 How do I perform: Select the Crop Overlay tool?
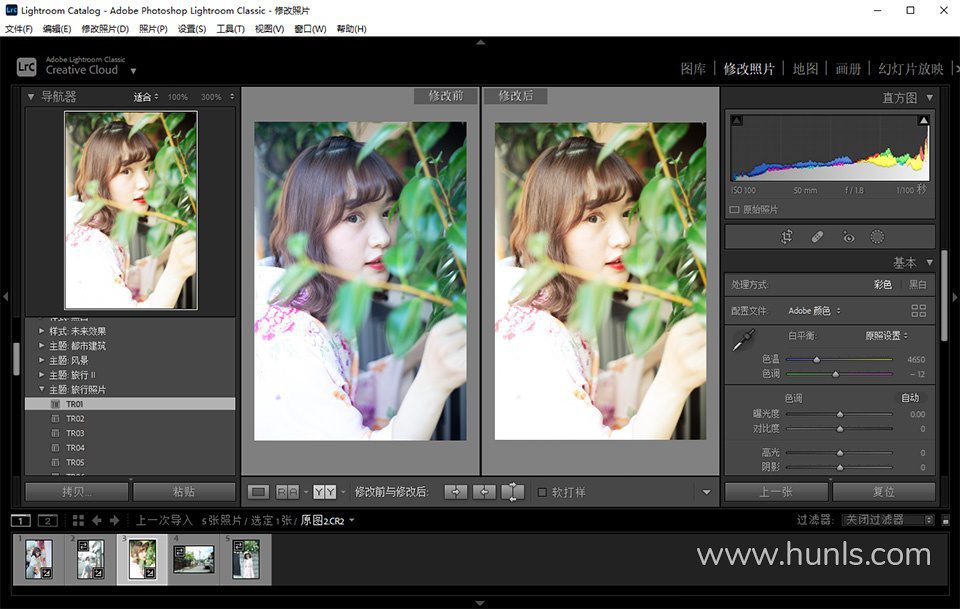point(787,237)
